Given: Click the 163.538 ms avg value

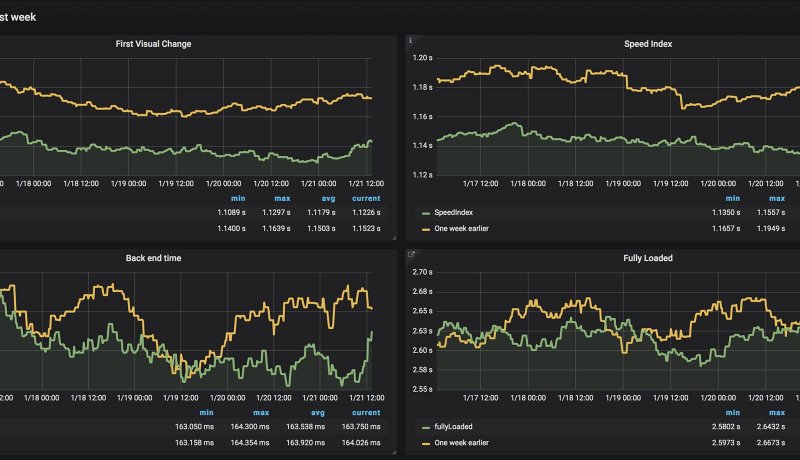Looking at the screenshot, I should [305, 427].
